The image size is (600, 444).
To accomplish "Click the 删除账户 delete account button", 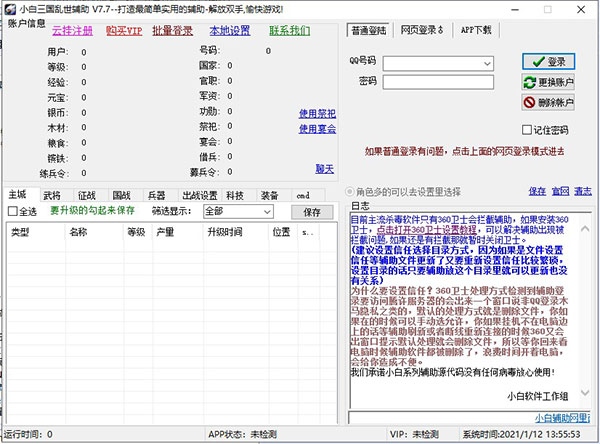I will tap(548, 102).
